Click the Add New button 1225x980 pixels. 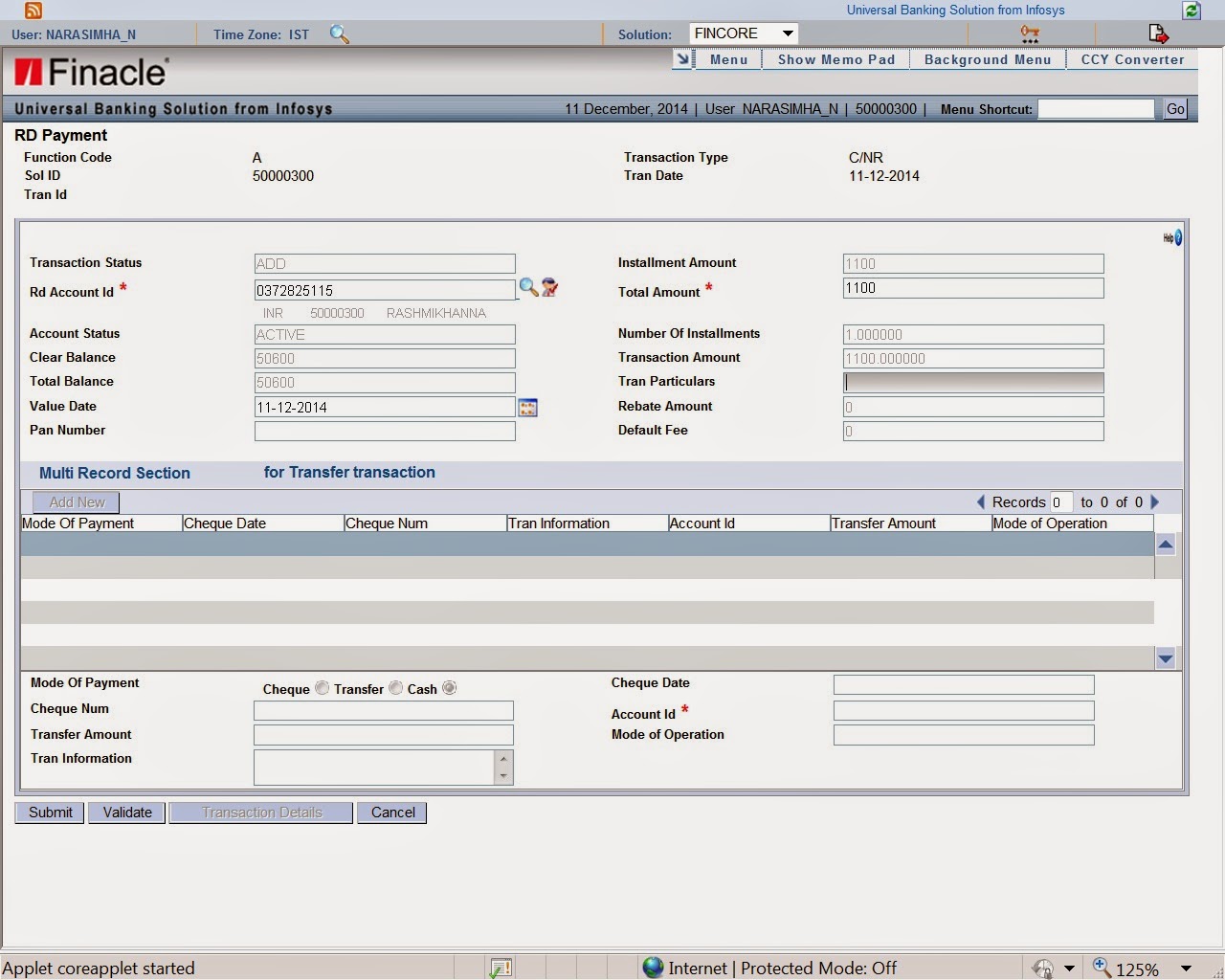[x=77, y=502]
